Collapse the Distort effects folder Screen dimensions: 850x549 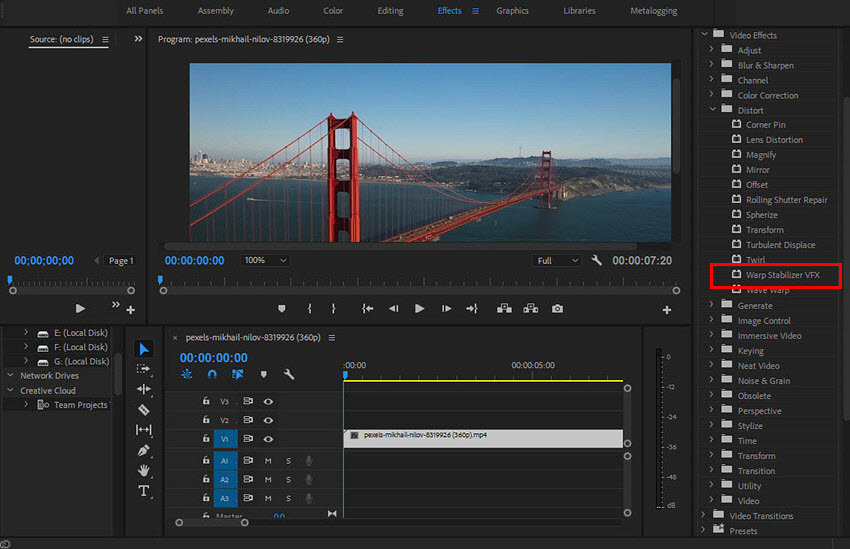coord(712,109)
